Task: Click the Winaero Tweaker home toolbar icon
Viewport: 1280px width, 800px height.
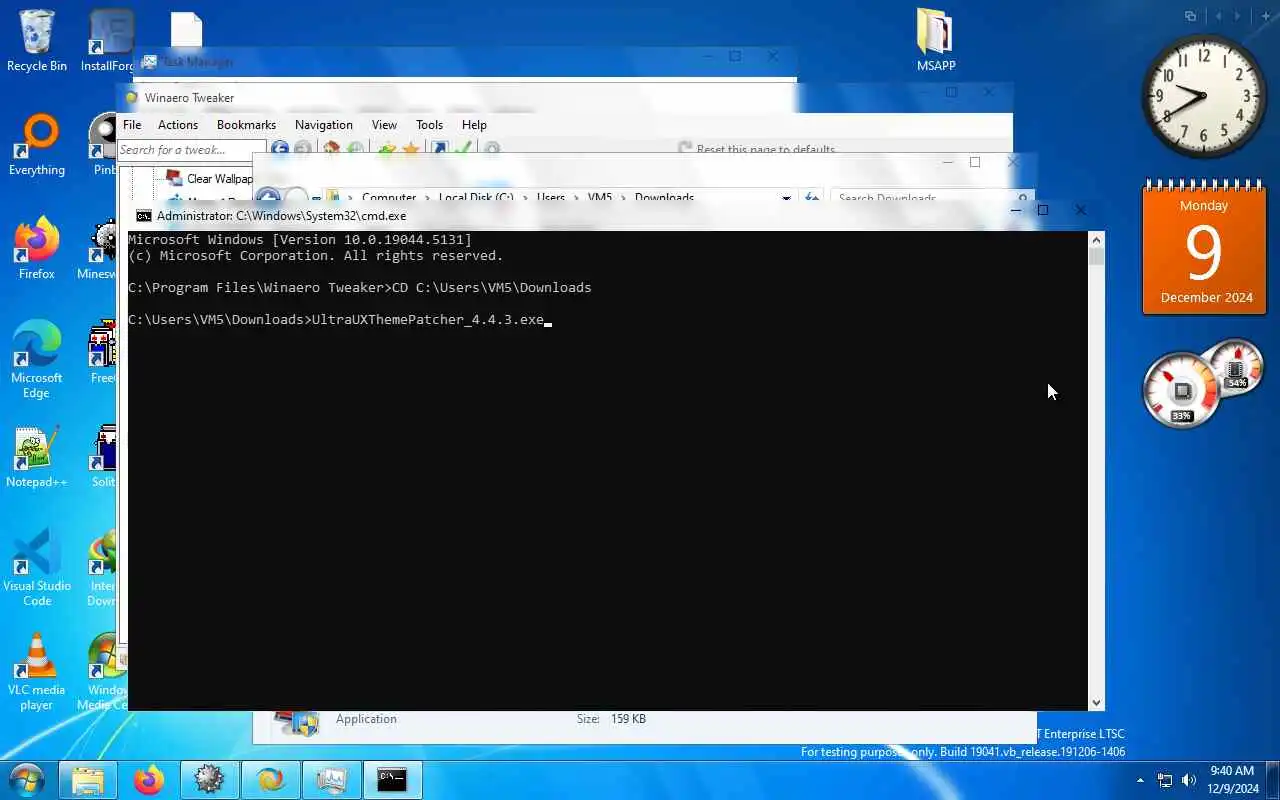Action: click(x=332, y=149)
